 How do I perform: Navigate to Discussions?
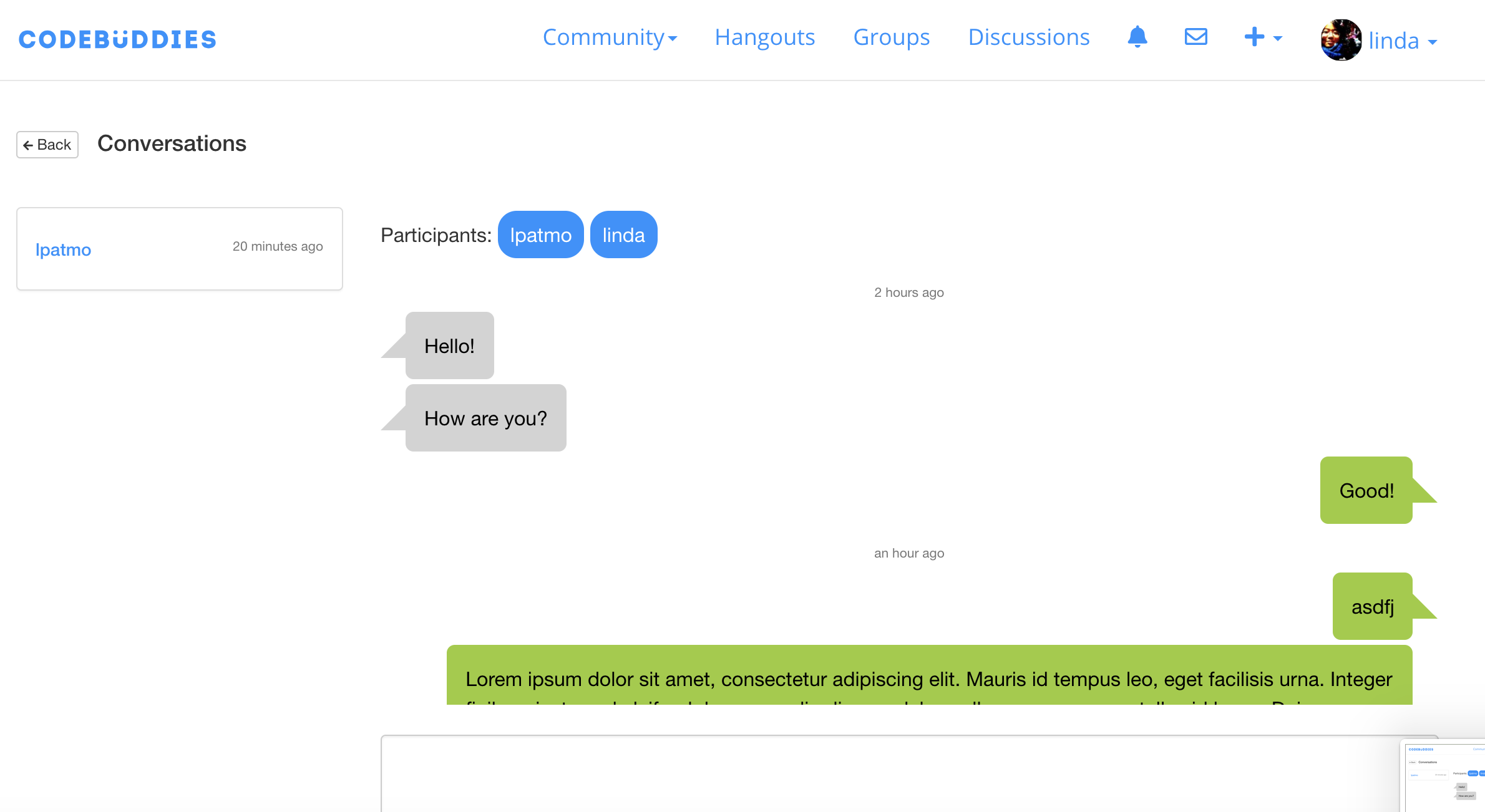pos(1029,37)
